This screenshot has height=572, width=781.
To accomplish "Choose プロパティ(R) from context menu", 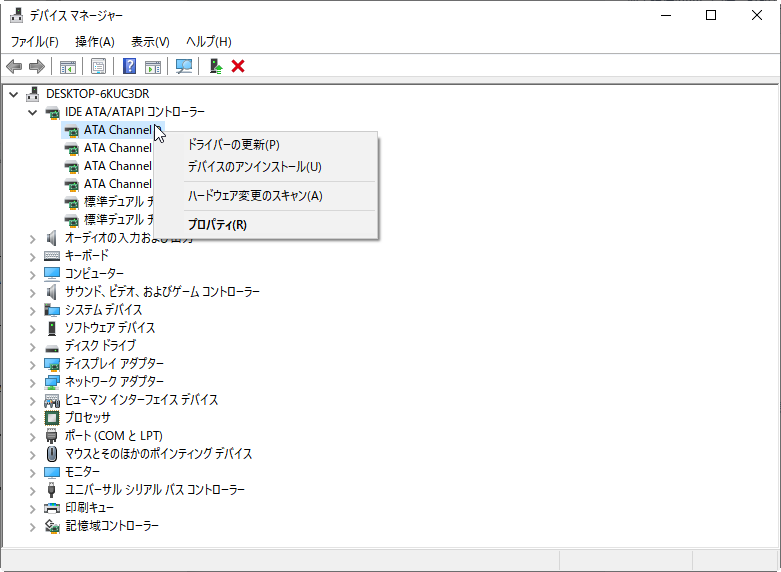I will pyautogui.click(x=265, y=225).
